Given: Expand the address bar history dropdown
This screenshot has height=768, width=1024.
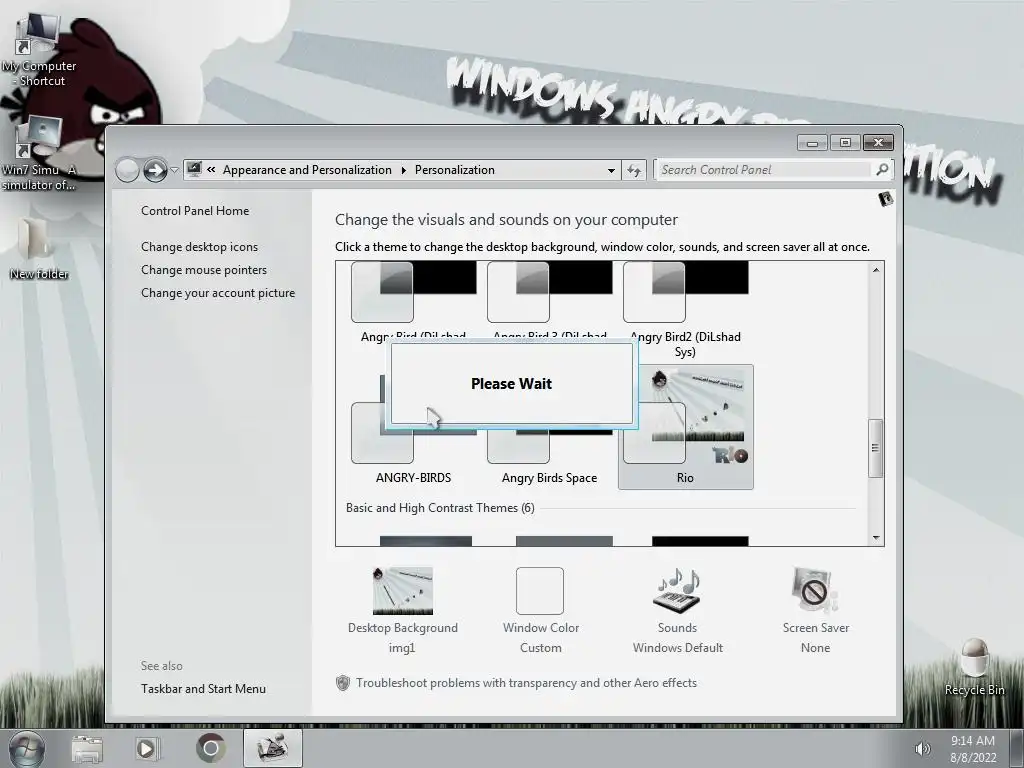Looking at the screenshot, I should click(x=611, y=170).
